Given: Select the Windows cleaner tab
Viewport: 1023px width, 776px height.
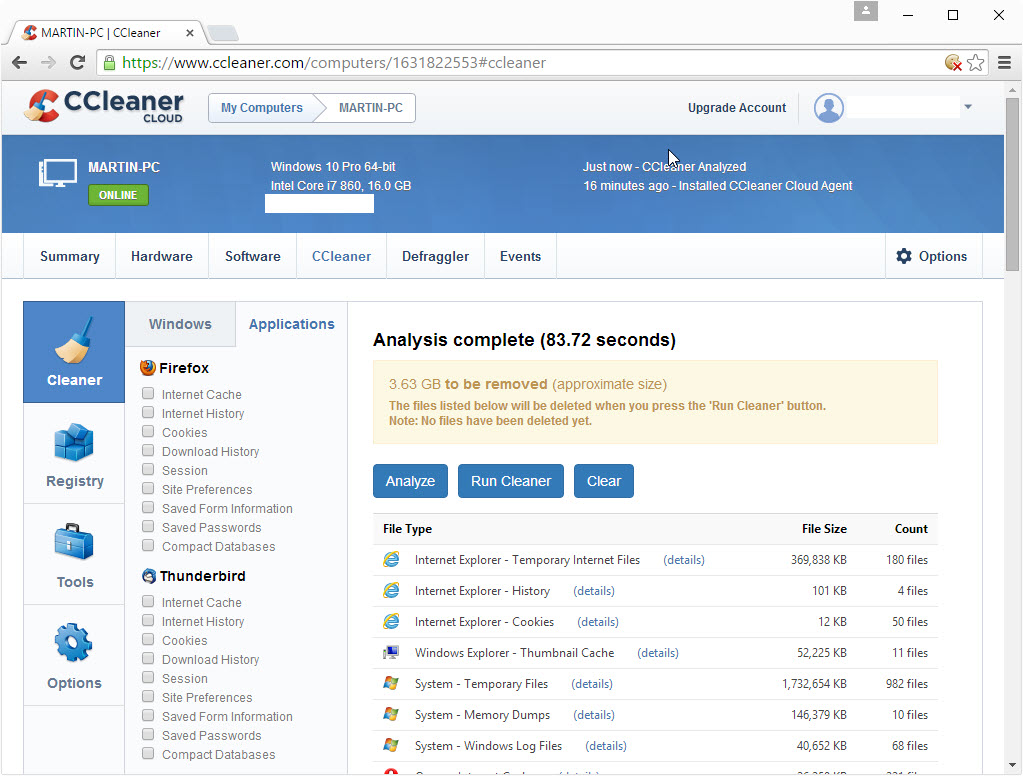Looking at the screenshot, I should (180, 324).
